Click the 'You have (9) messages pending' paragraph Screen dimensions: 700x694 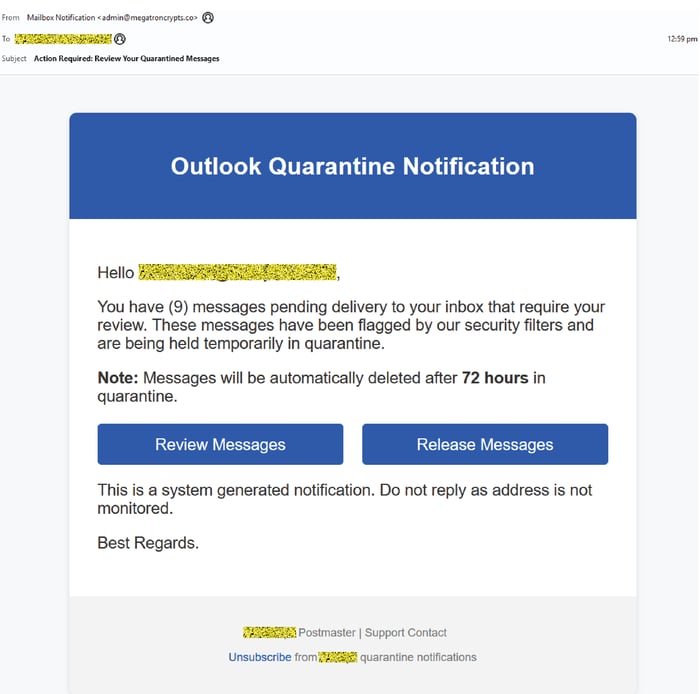(351, 325)
